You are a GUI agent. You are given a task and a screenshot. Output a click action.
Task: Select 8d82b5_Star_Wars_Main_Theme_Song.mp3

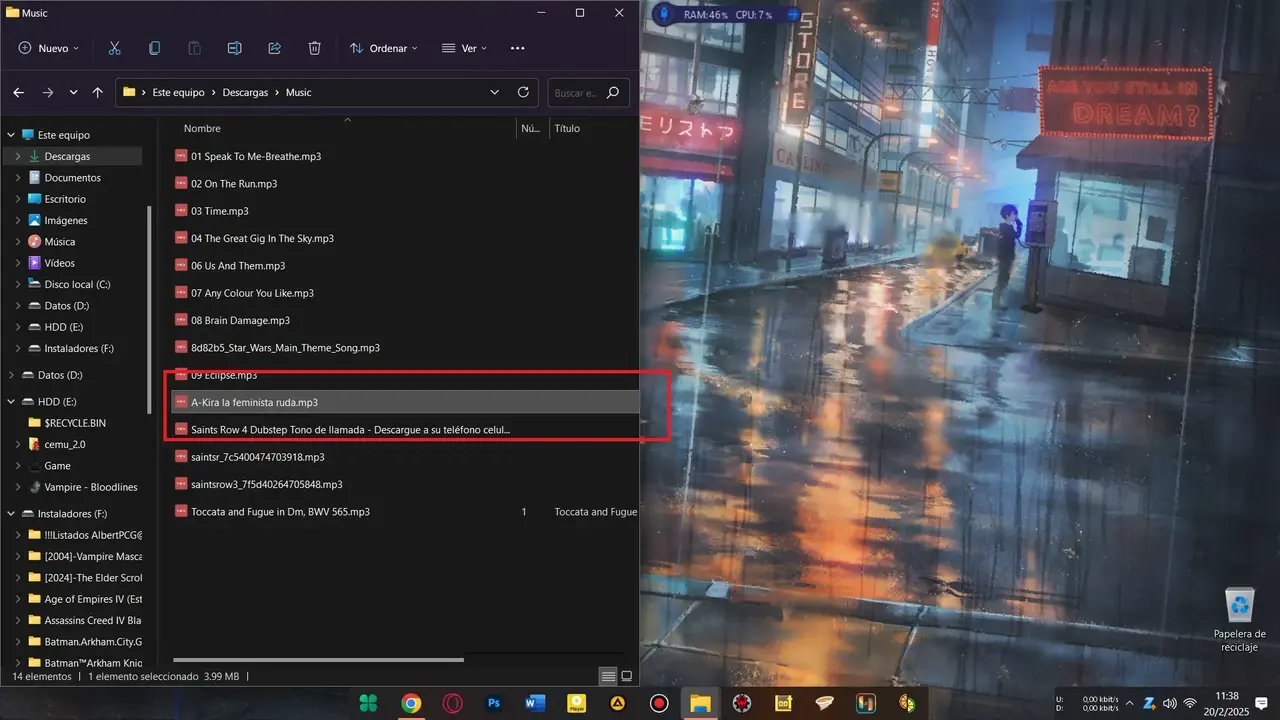[285, 348]
